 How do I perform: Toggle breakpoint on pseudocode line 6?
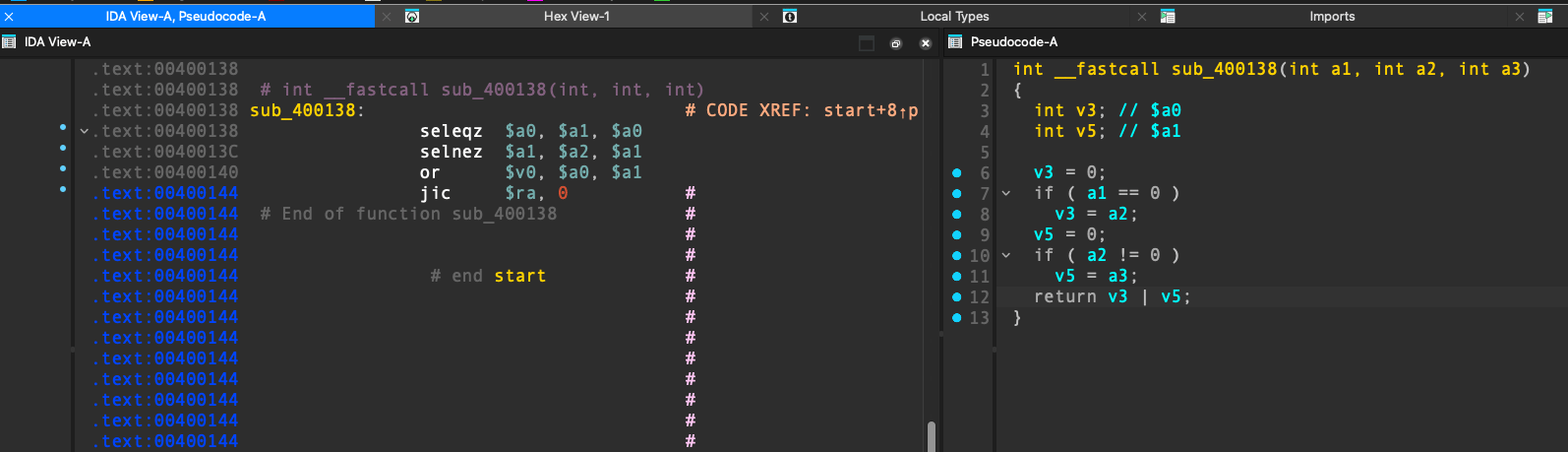pos(957,173)
